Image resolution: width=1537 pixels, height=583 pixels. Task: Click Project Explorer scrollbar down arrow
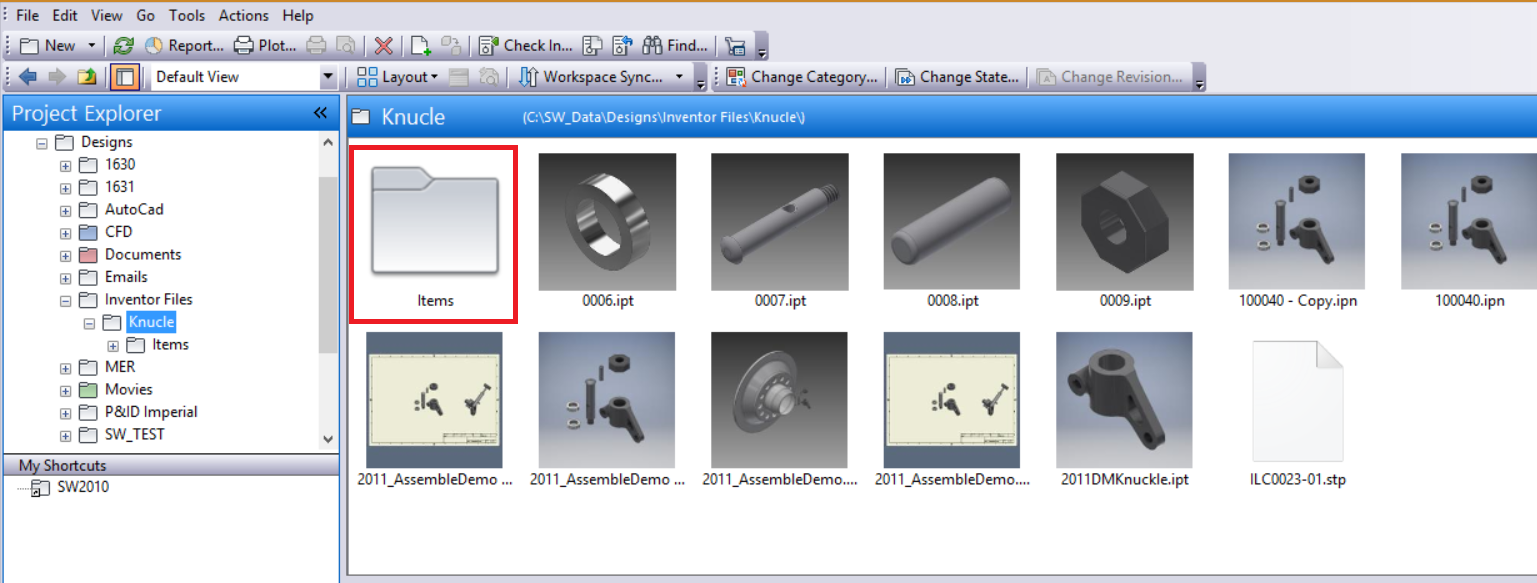(x=328, y=438)
